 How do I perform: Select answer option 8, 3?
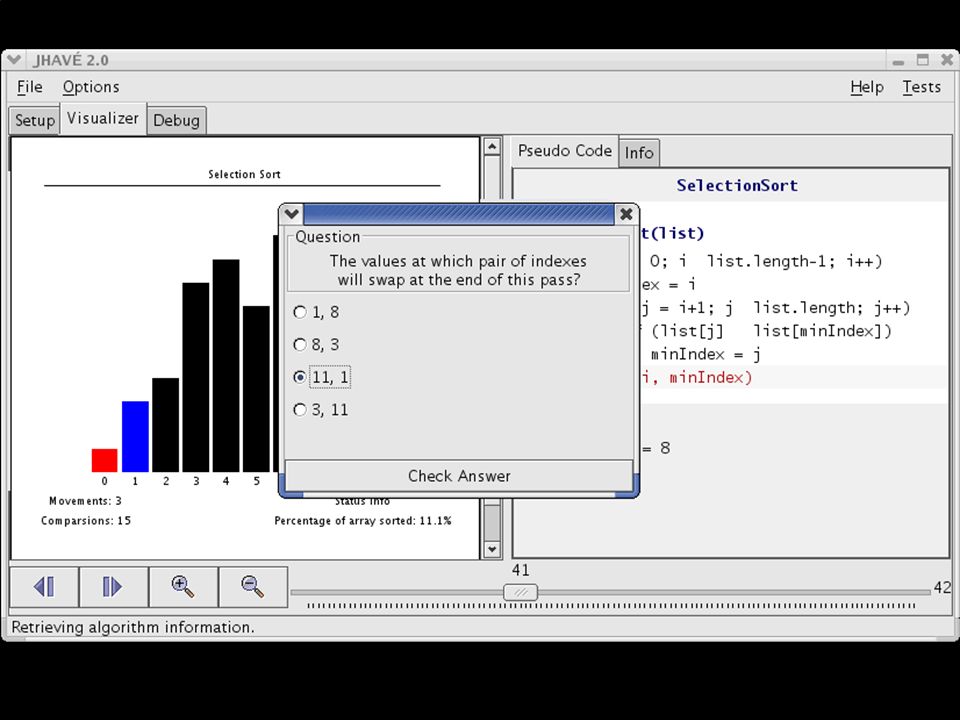tap(317, 345)
